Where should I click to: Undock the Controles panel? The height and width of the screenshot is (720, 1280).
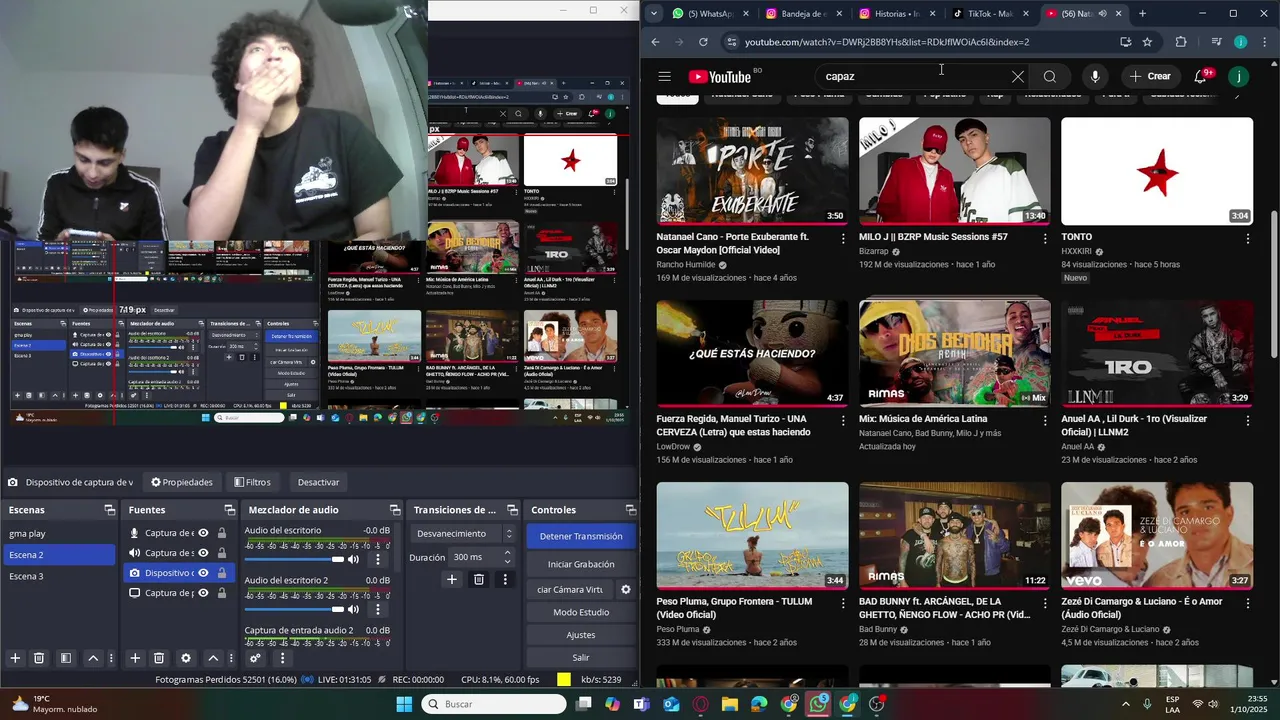coord(630,510)
